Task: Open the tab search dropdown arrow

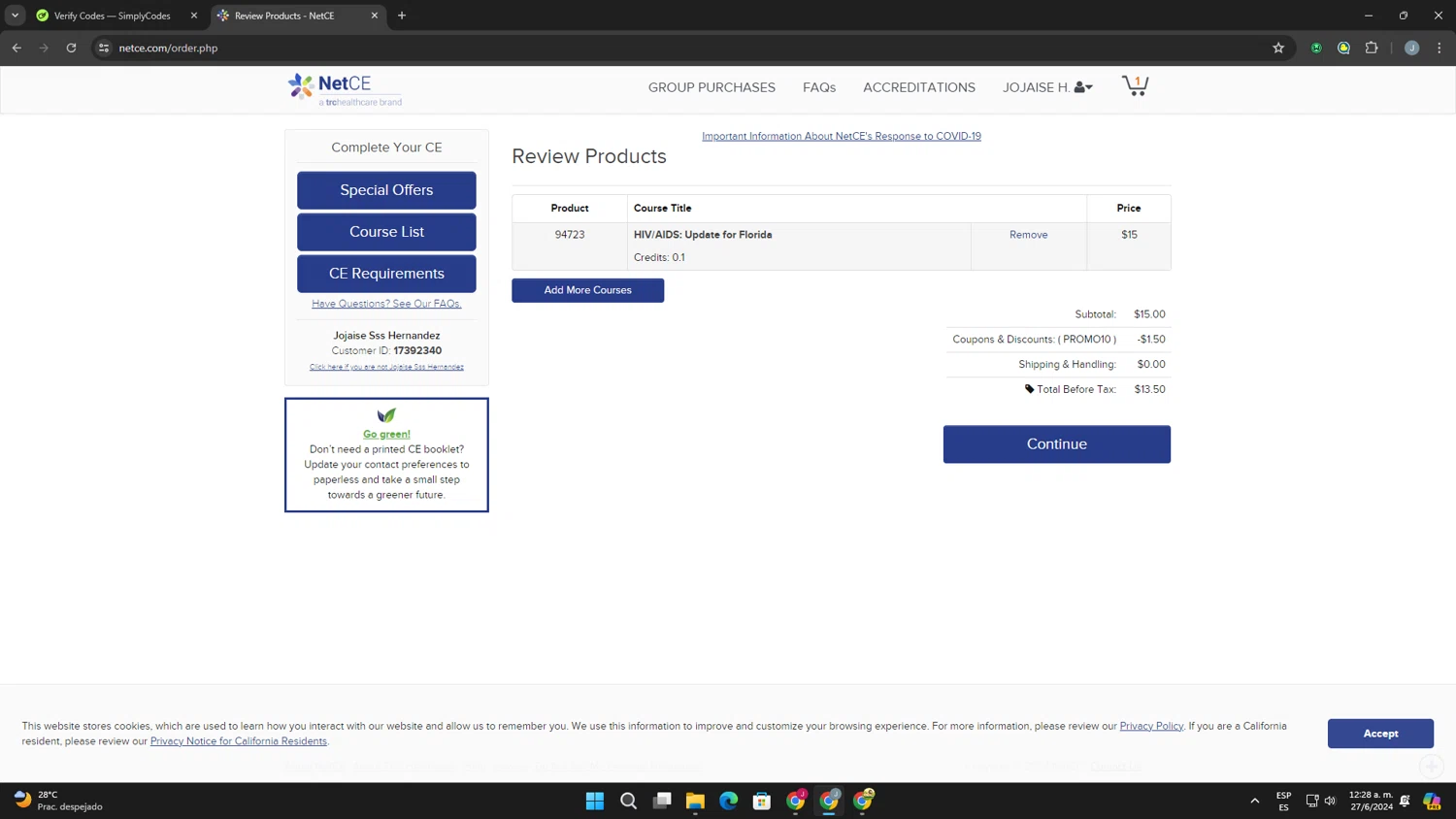Action: tap(15, 16)
